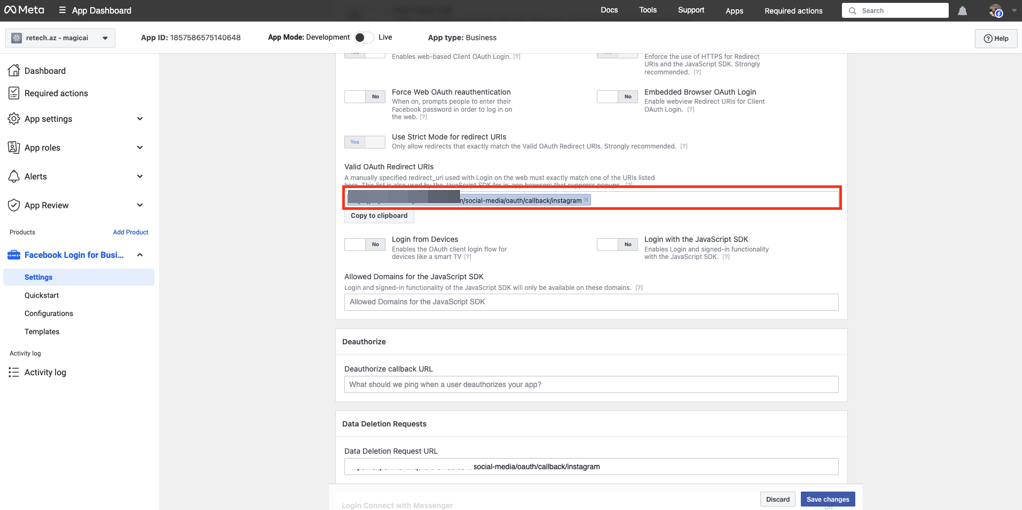The image size is (1022, 510).
Task: Open notifications bell in top bar
Action: (x=962, y=11)
